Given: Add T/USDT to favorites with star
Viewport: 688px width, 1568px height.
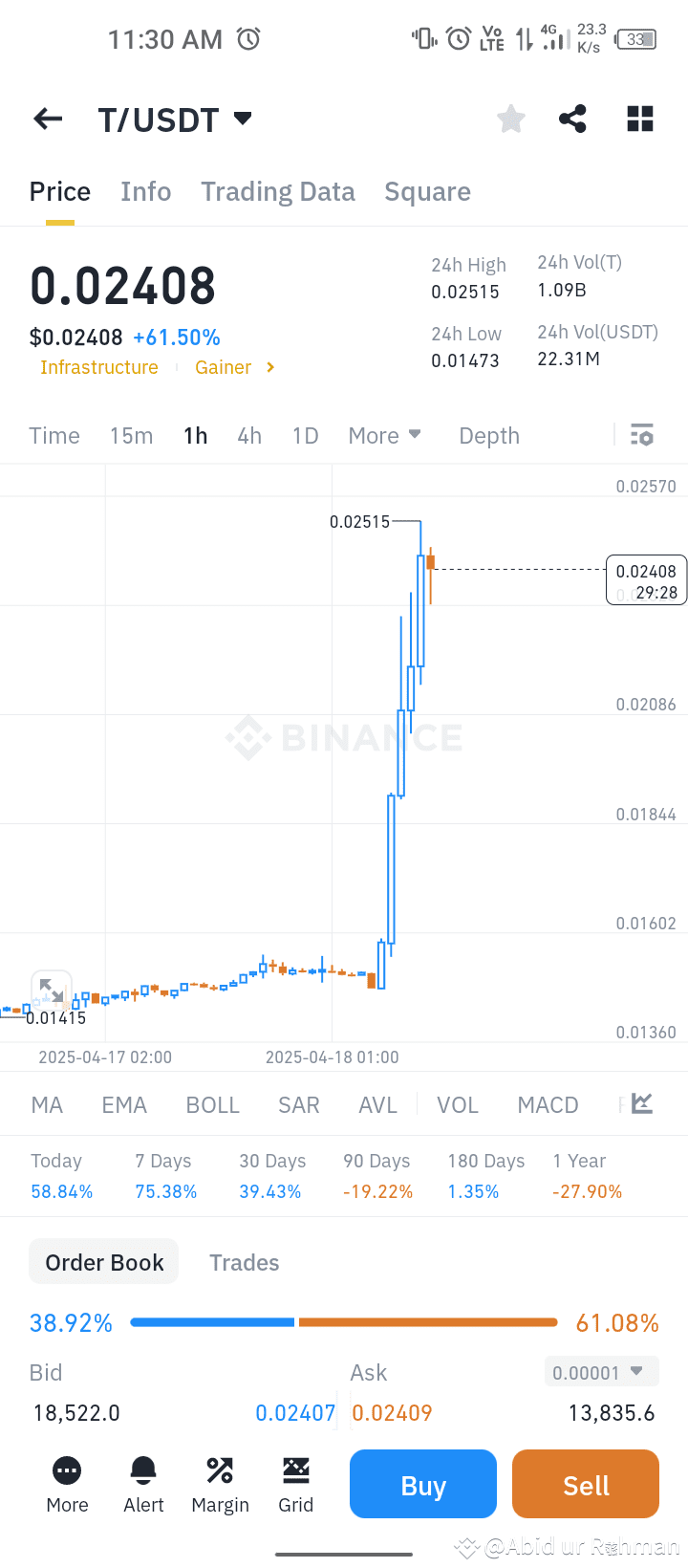Looking at the screenshot, I should click(511, 119).
